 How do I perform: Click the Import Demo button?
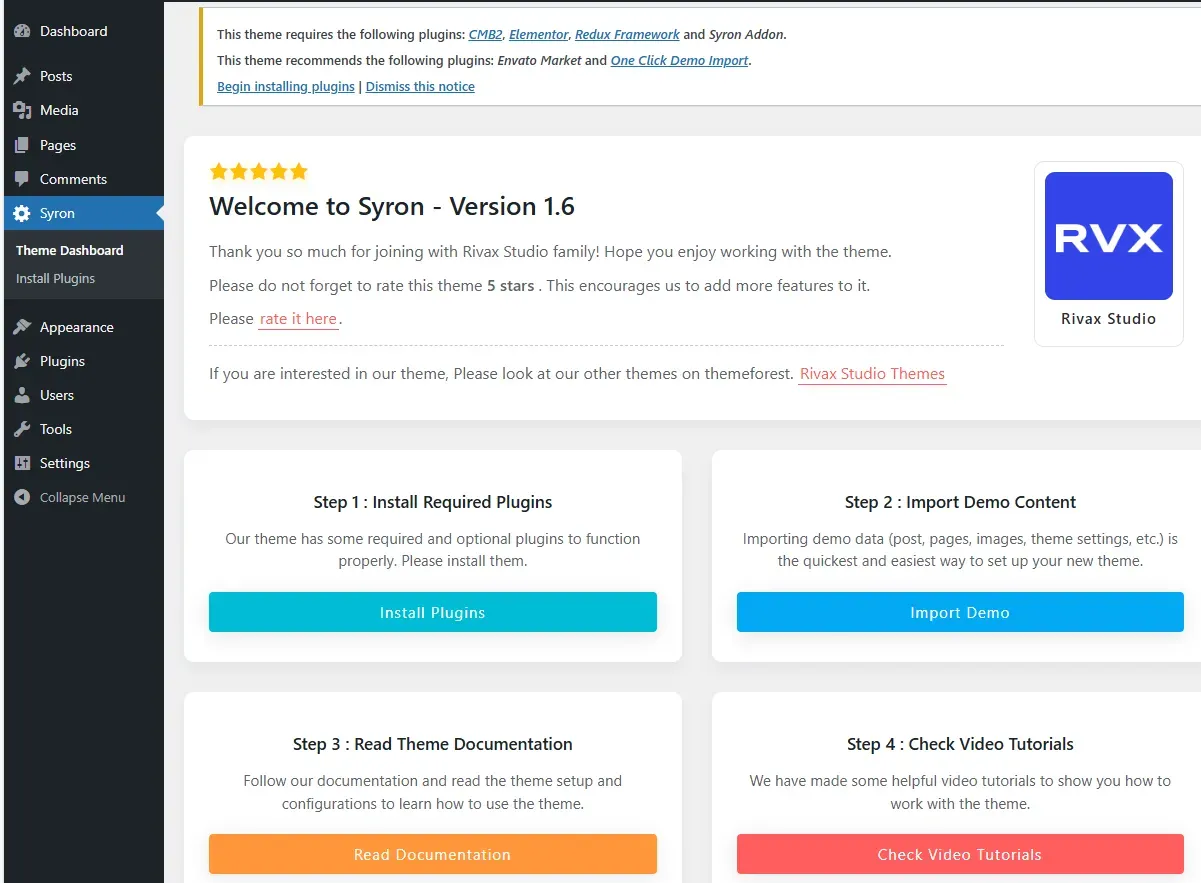tap(960, 612)
